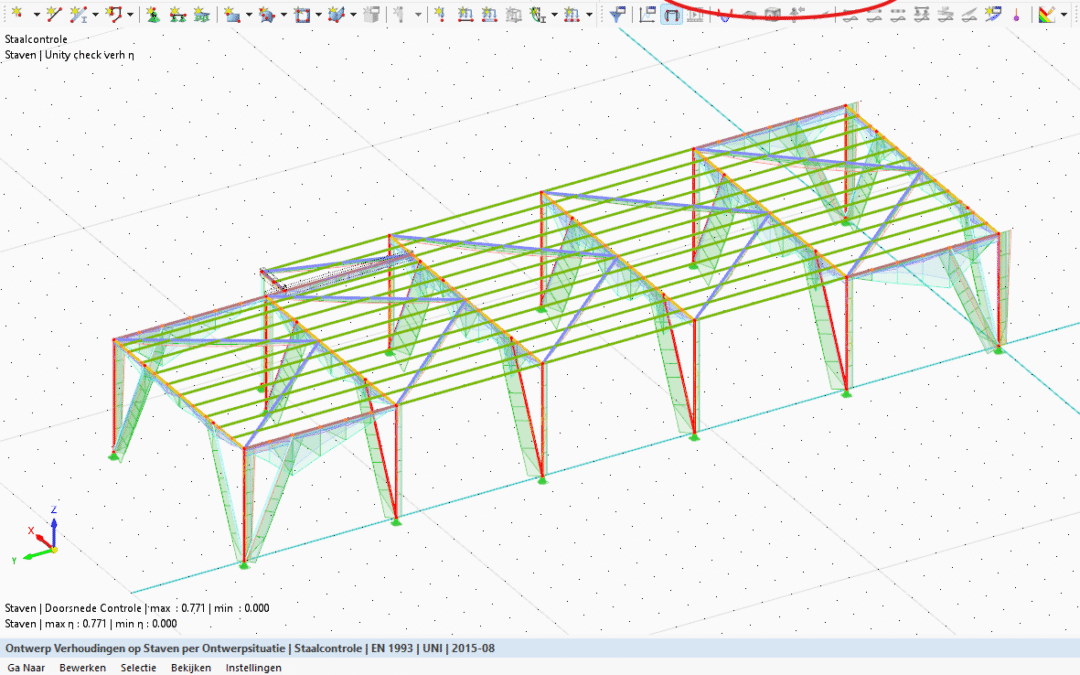
Task: Click the new opening rectangle icon
Action: (302, 14)
